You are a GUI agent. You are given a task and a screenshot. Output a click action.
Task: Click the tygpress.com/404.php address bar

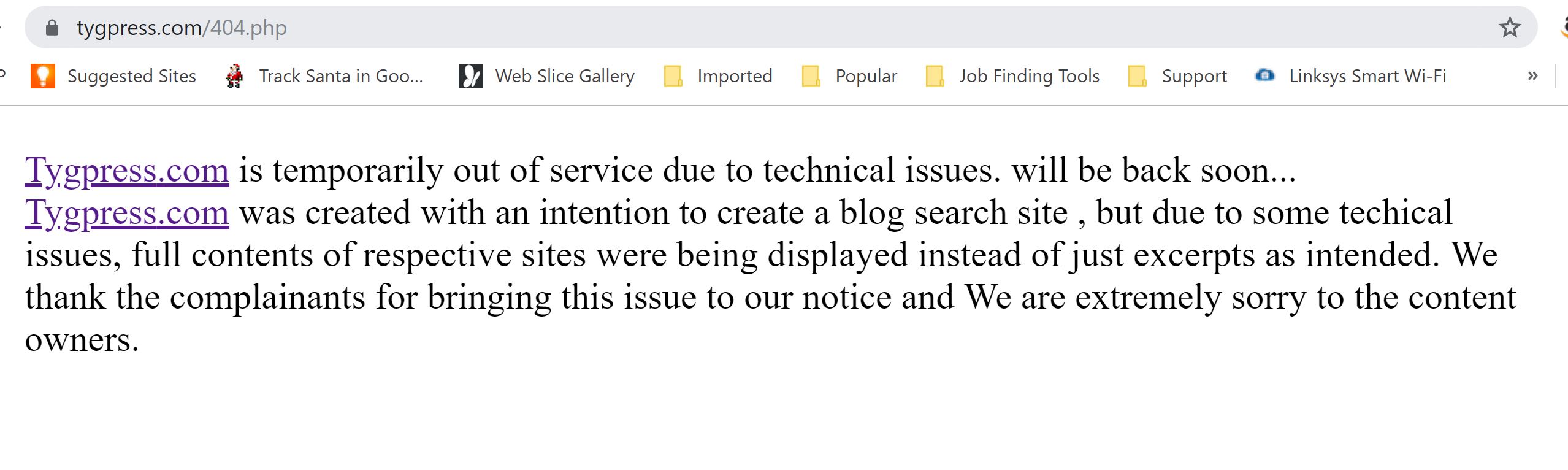click(736, 28)
